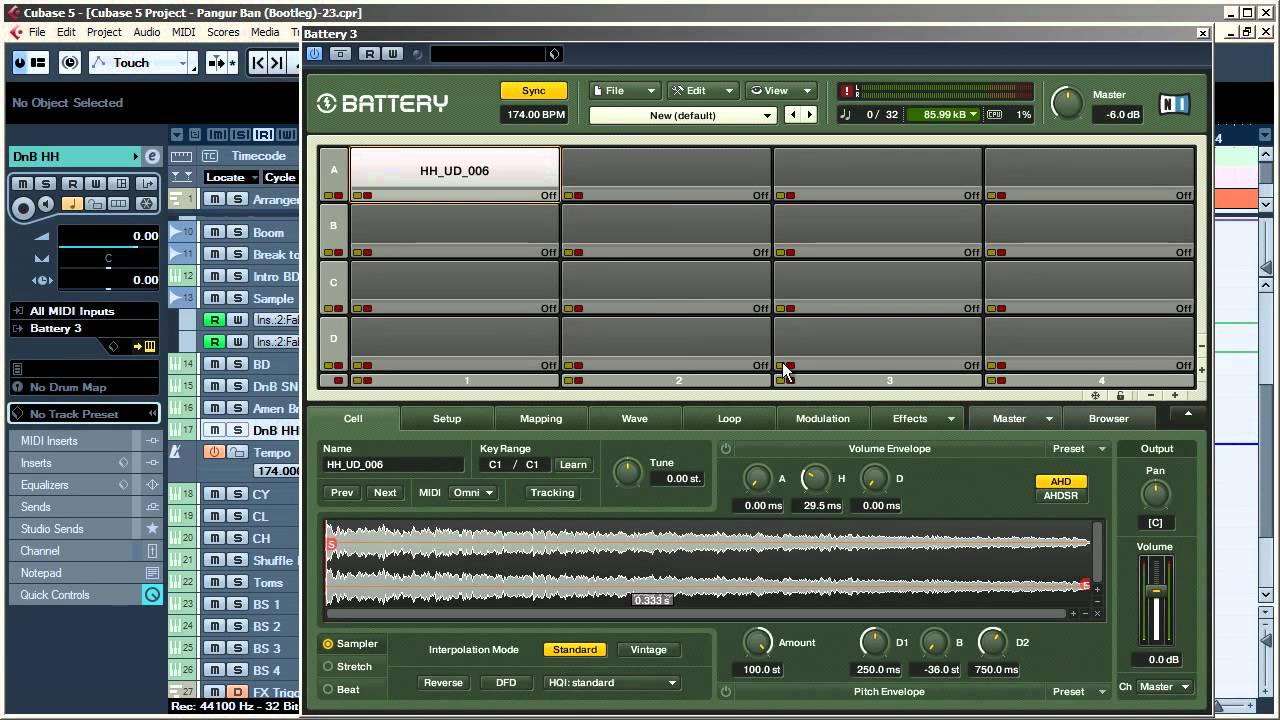The width and height of the screenshot is (1280, 720).
Task: Switch to the Cell tab
Action: pos(353,419)
